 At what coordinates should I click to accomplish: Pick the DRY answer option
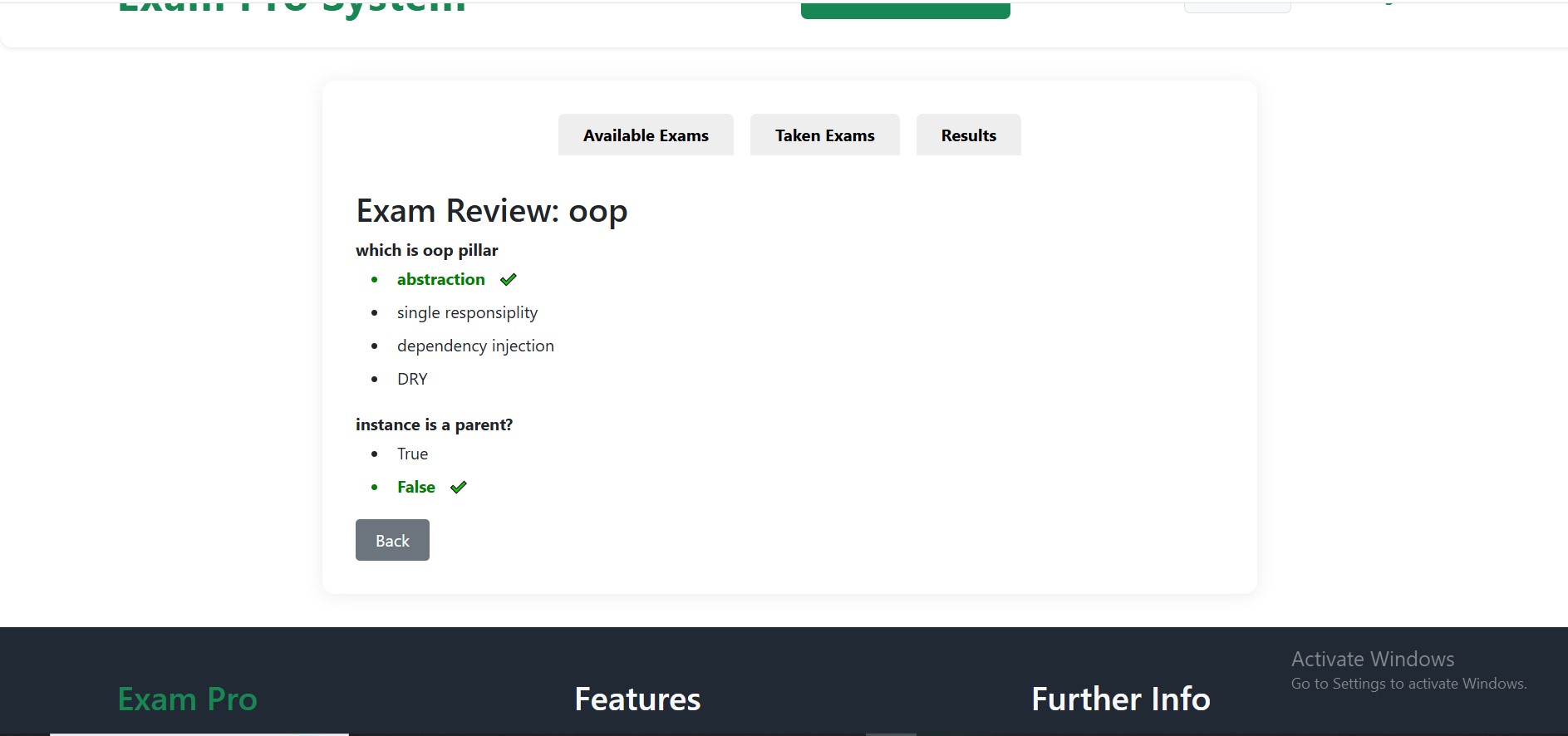tap(412, 380)
